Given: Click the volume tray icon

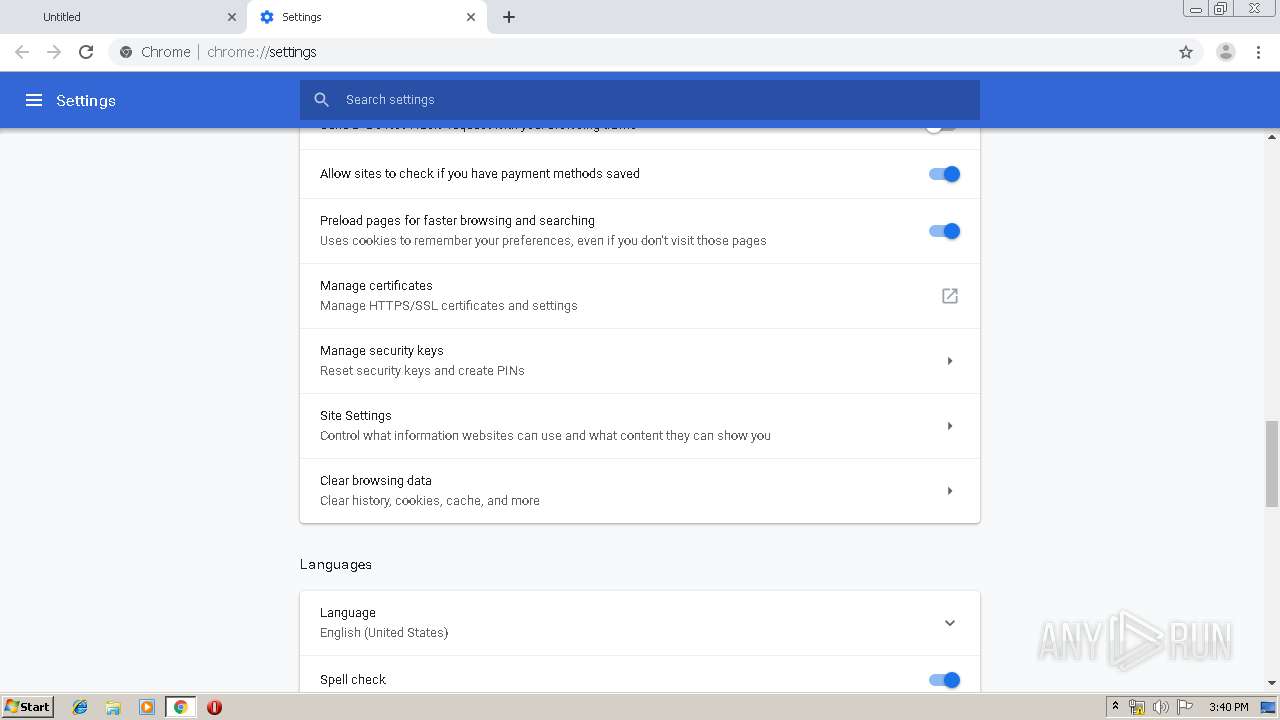Looking at the screenshot, I should click(1161, 707).
